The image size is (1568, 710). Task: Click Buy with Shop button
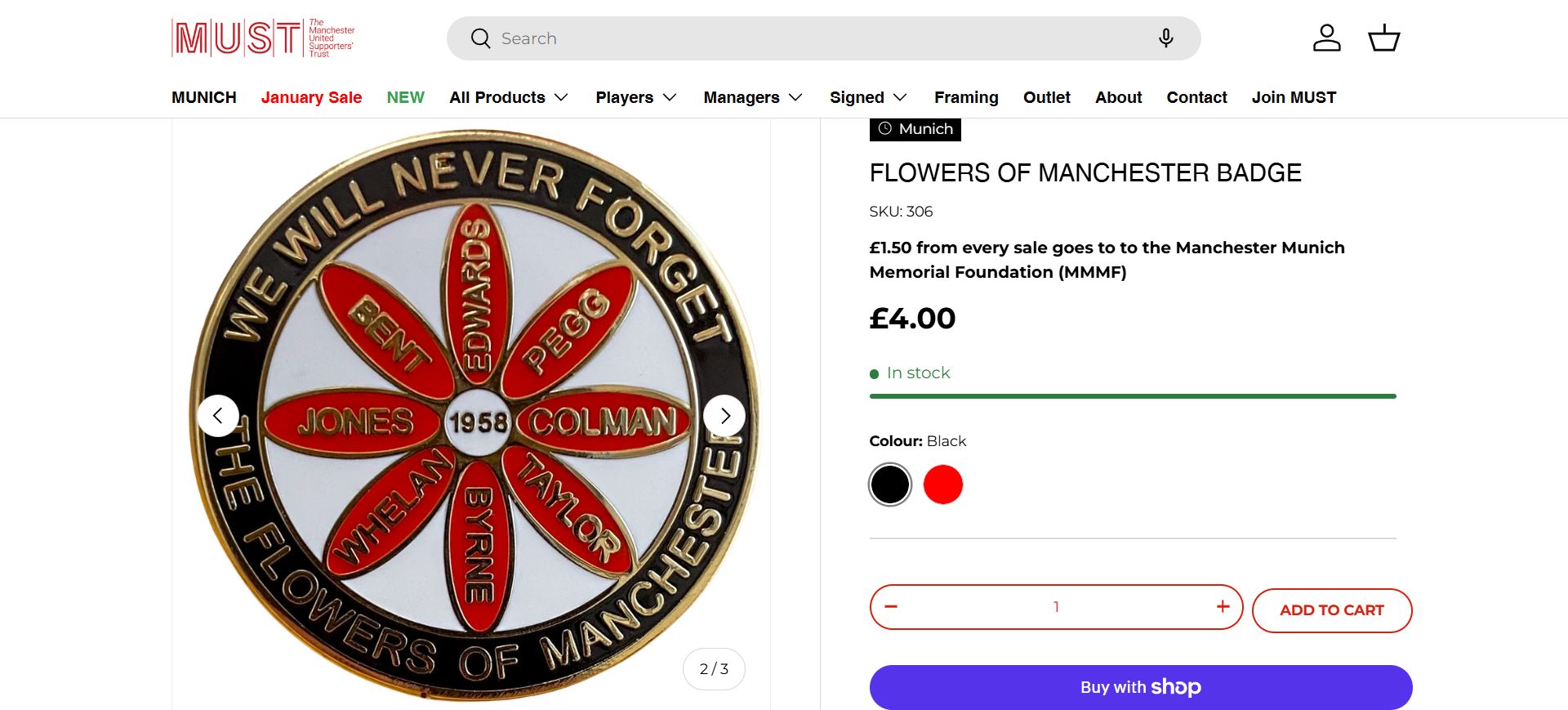[1140, 687]
